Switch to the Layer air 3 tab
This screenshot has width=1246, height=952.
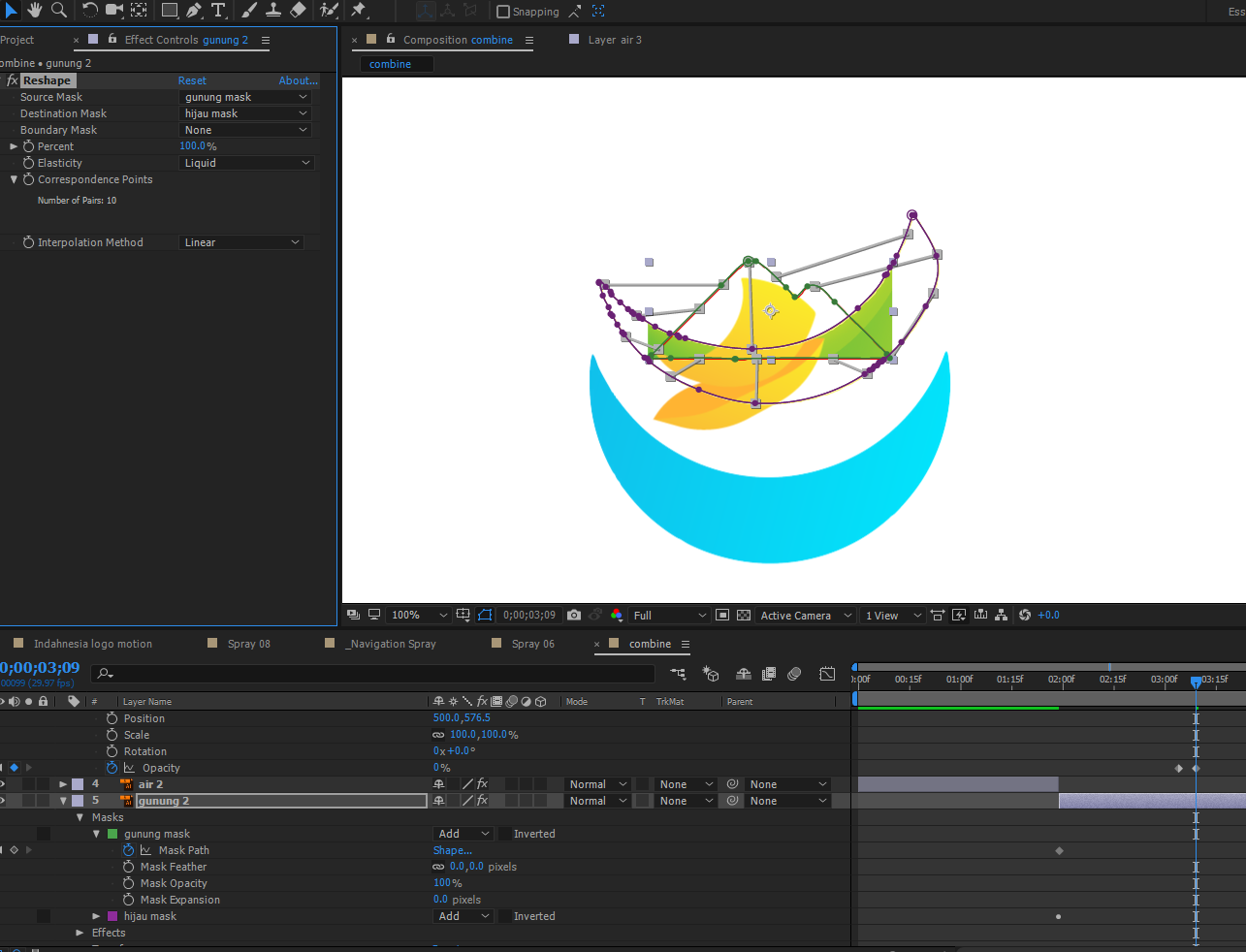point(615,40)
